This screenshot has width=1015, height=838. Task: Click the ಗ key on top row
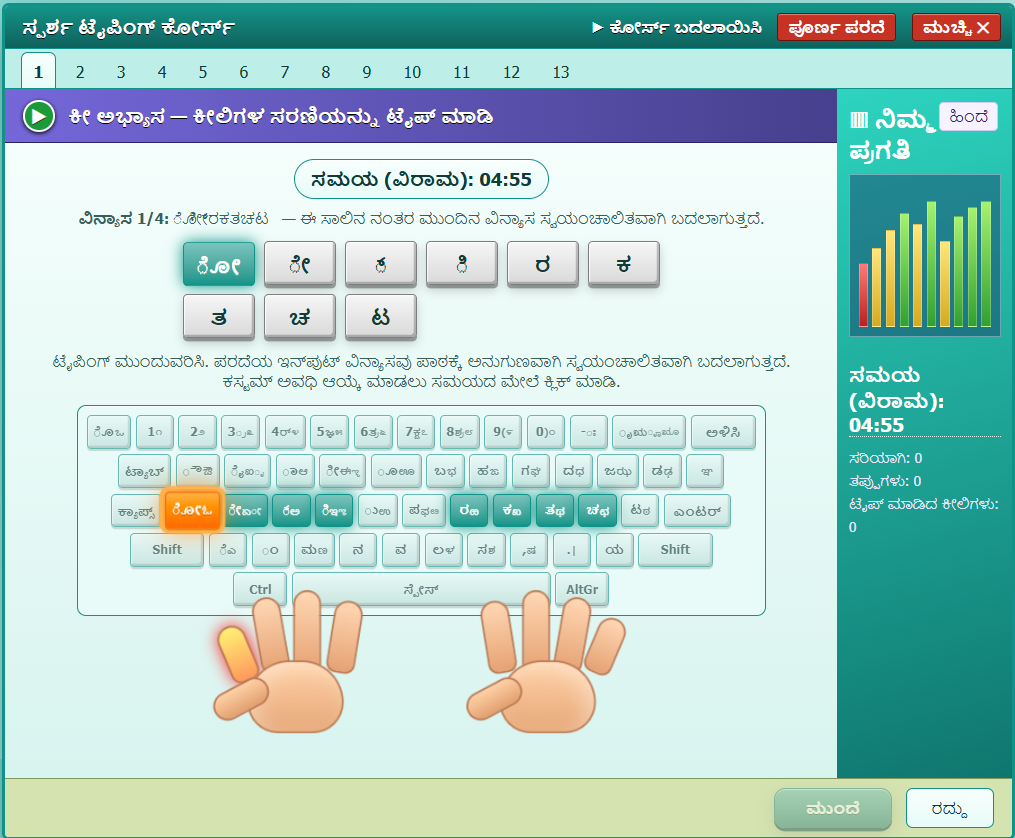[530, 471]
